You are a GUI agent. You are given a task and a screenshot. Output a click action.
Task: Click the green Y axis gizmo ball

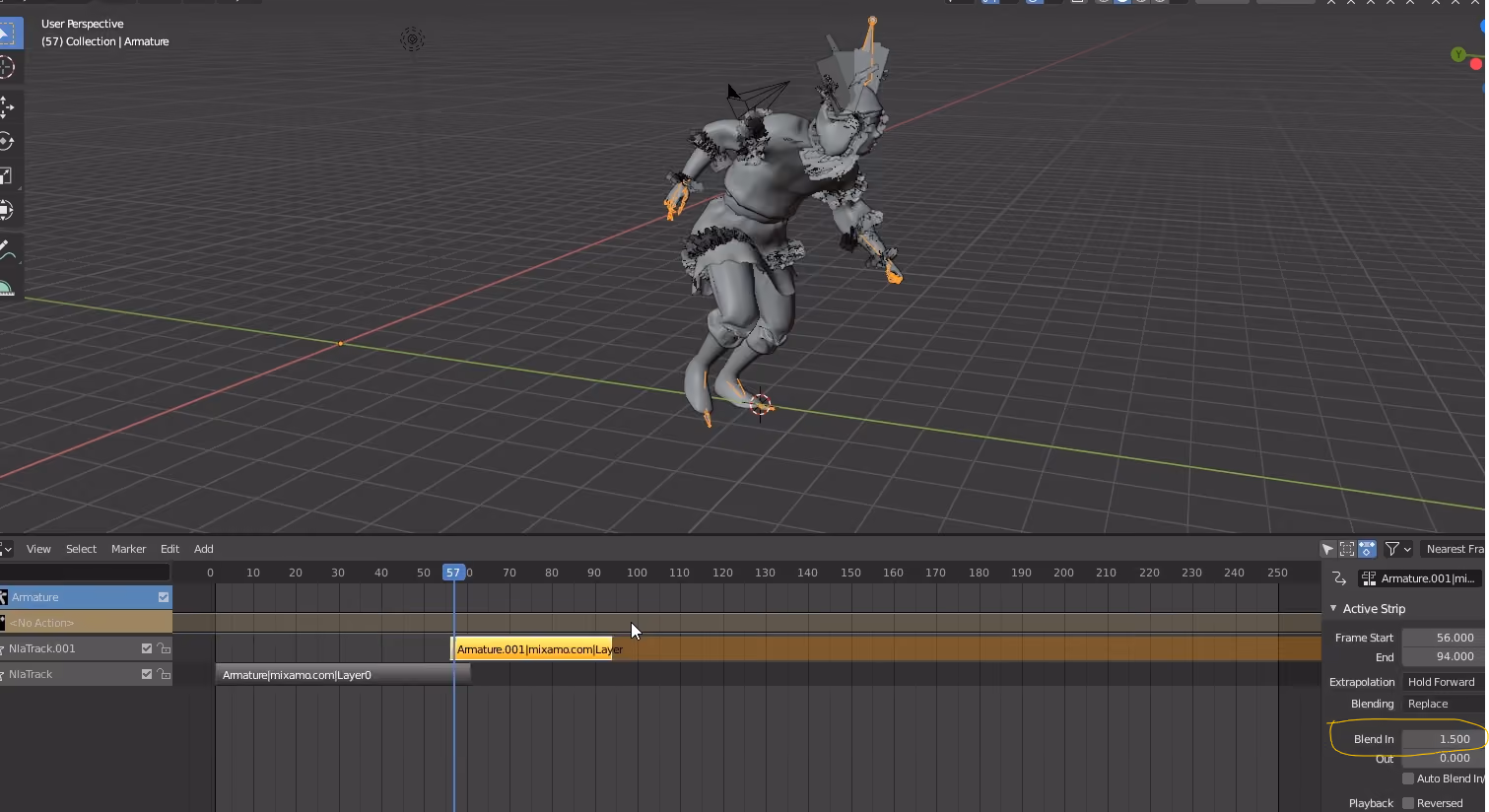coord(1457,54)
